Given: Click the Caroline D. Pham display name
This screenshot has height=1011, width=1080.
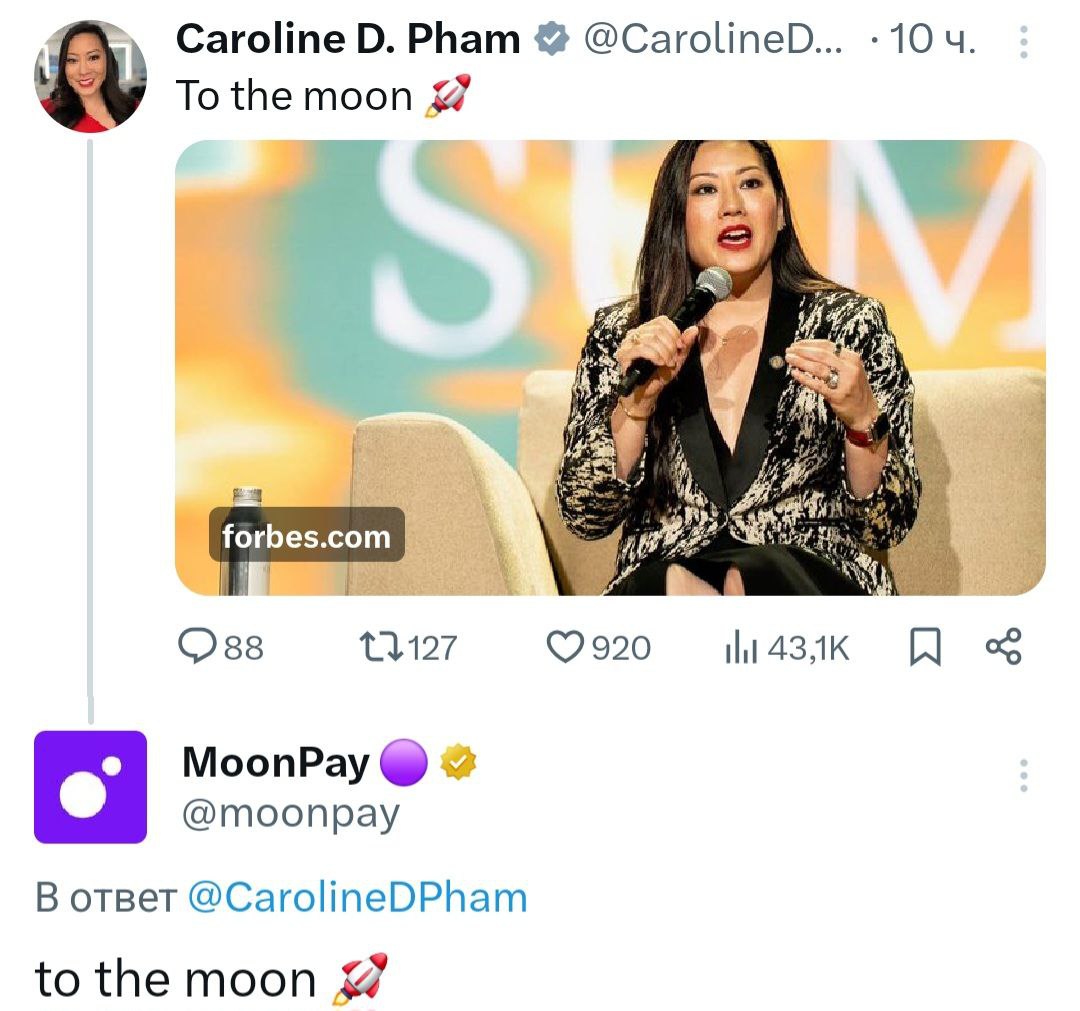Looking at the screenshot, I should 348,40.
